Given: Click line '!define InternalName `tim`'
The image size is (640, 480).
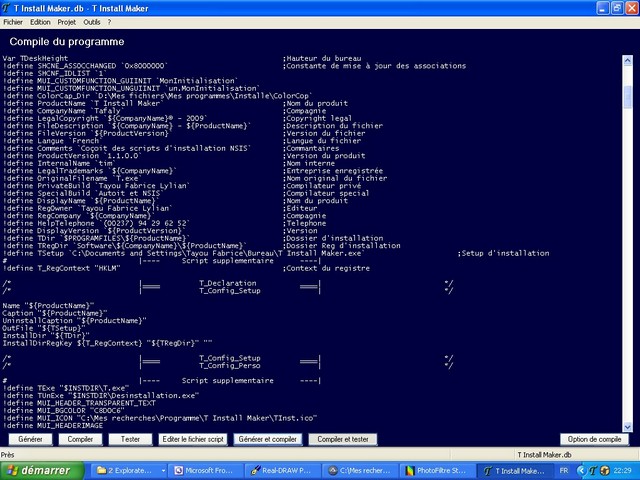Looking at the screenshot, I should [x=59, y=163].
